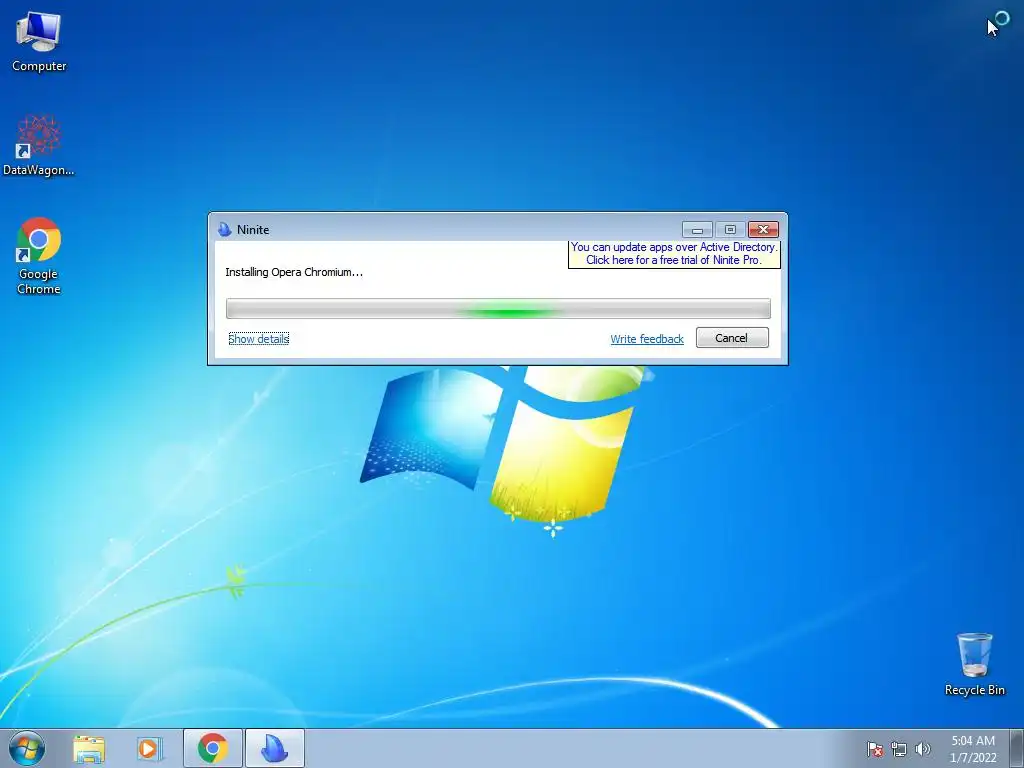
Task: Select the DataWagon desktop shortcut
Action: 39,146
